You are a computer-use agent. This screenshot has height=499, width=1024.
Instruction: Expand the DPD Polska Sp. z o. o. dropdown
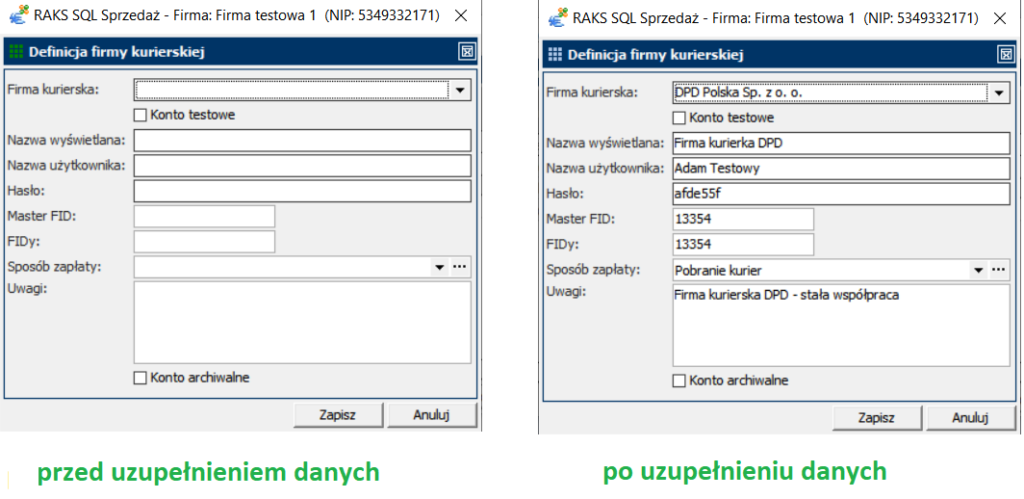(999, 93)
